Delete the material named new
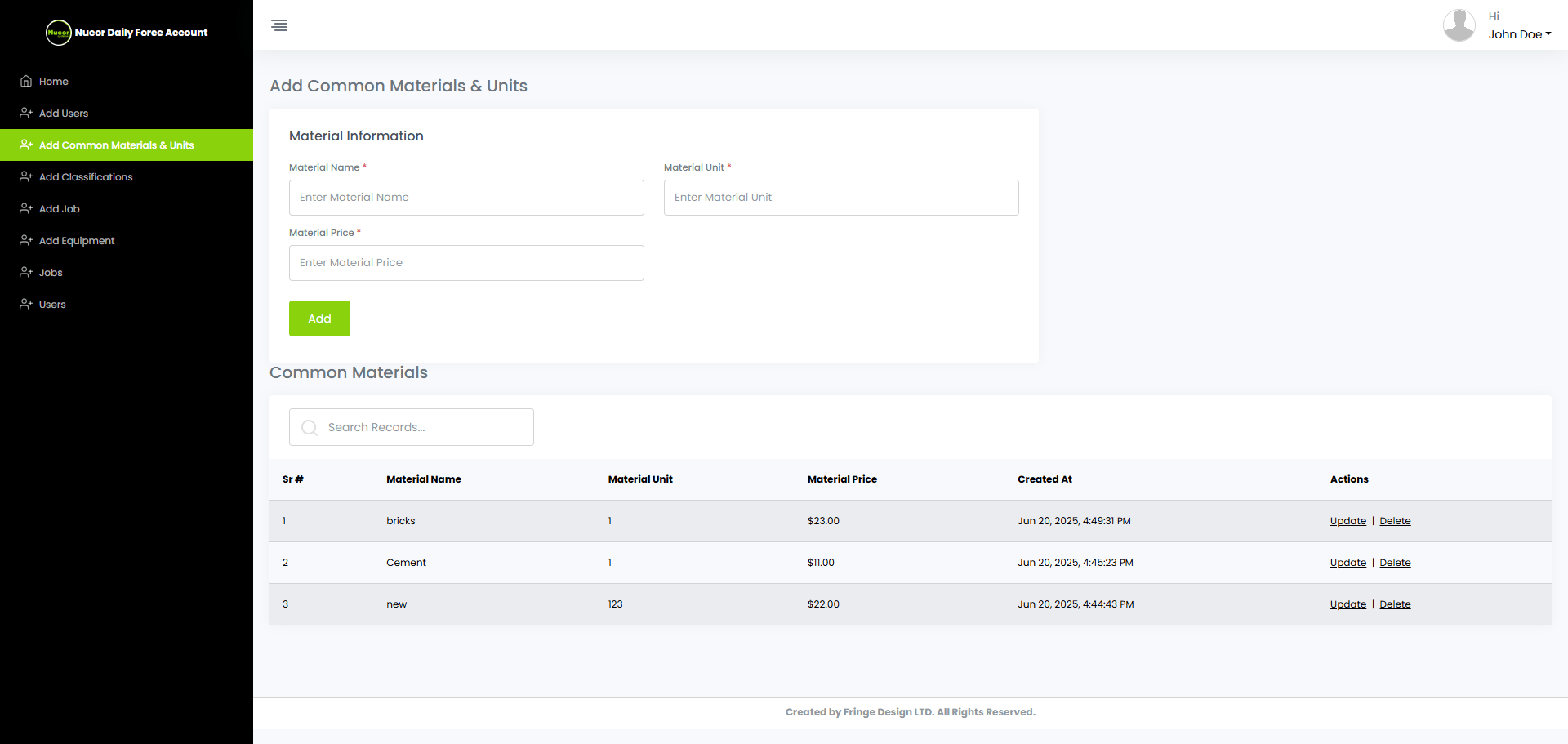 [x=1395, y=604]
